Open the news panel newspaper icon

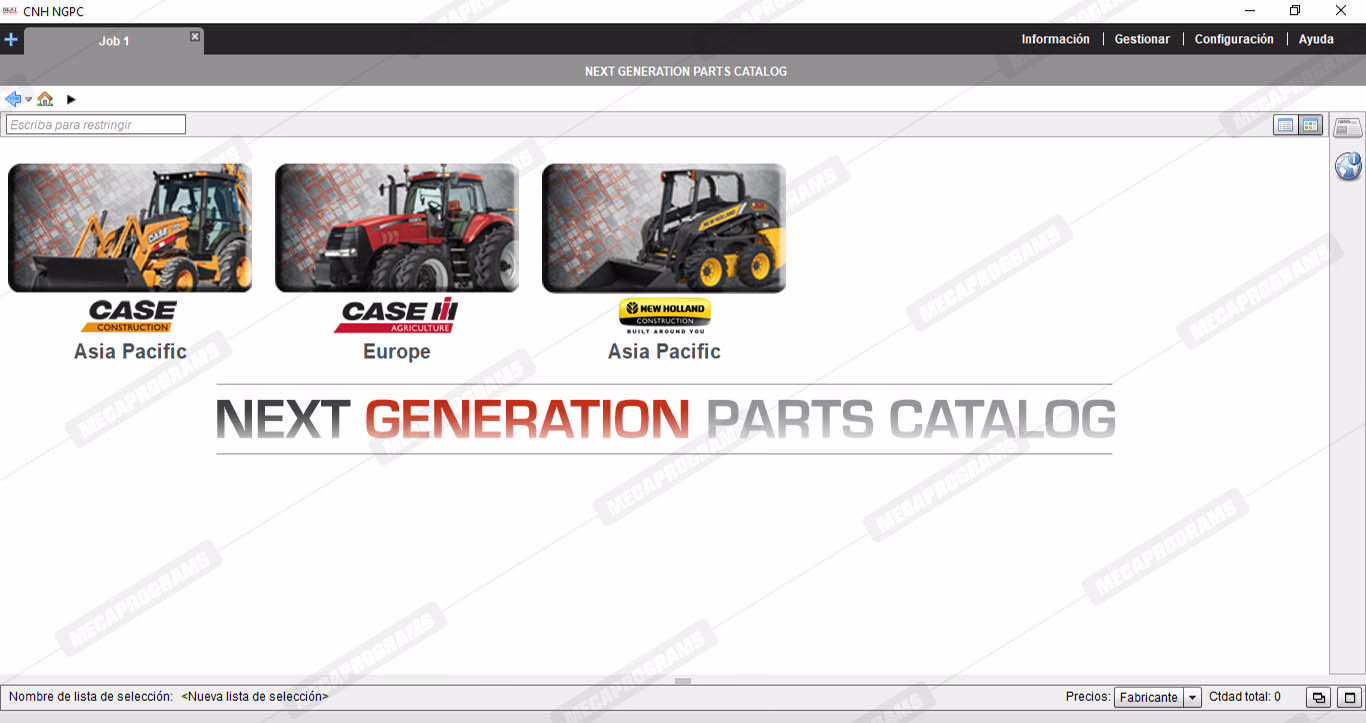1348,127
